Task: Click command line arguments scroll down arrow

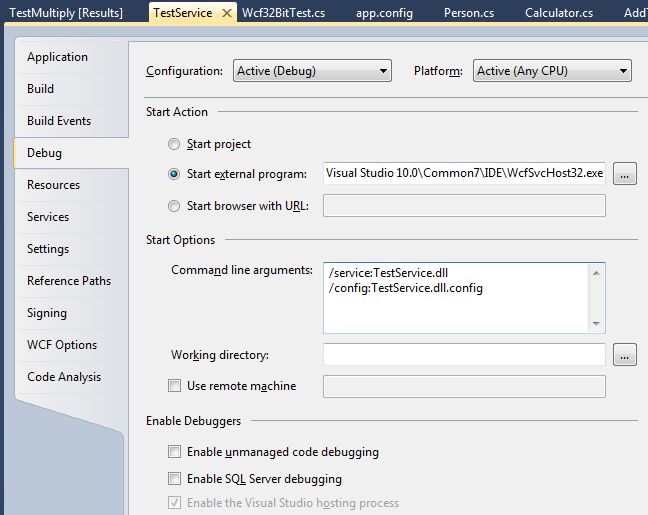Action: pos(596,323)
